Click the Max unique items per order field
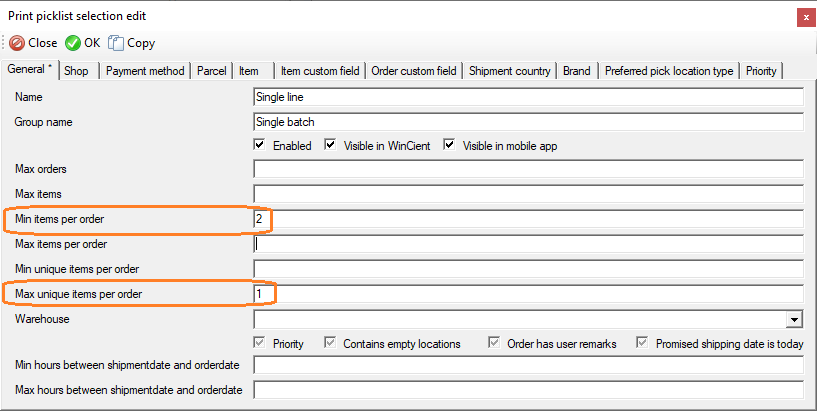 [x=528, y=294]
